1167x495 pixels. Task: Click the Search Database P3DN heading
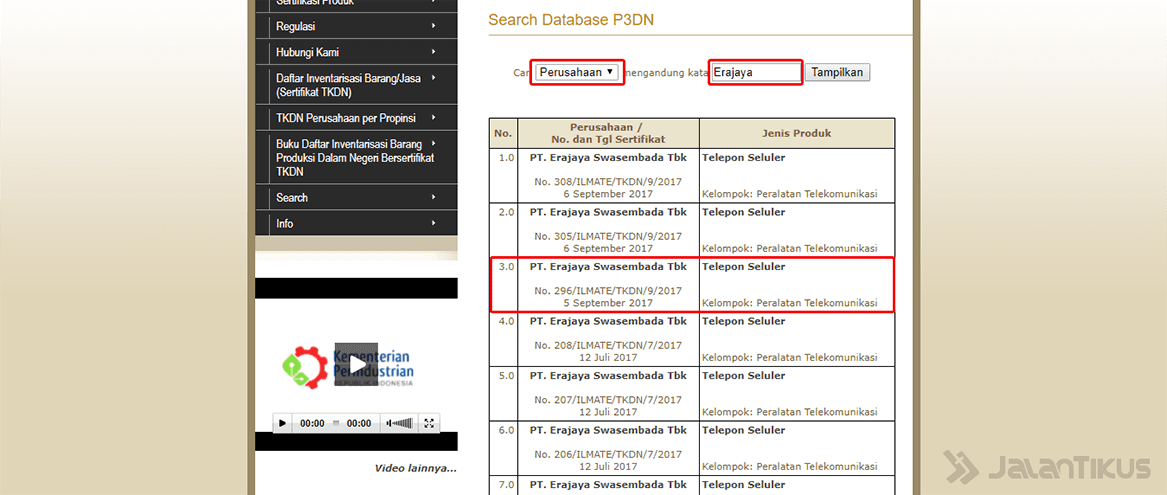[x=571, y=20]
